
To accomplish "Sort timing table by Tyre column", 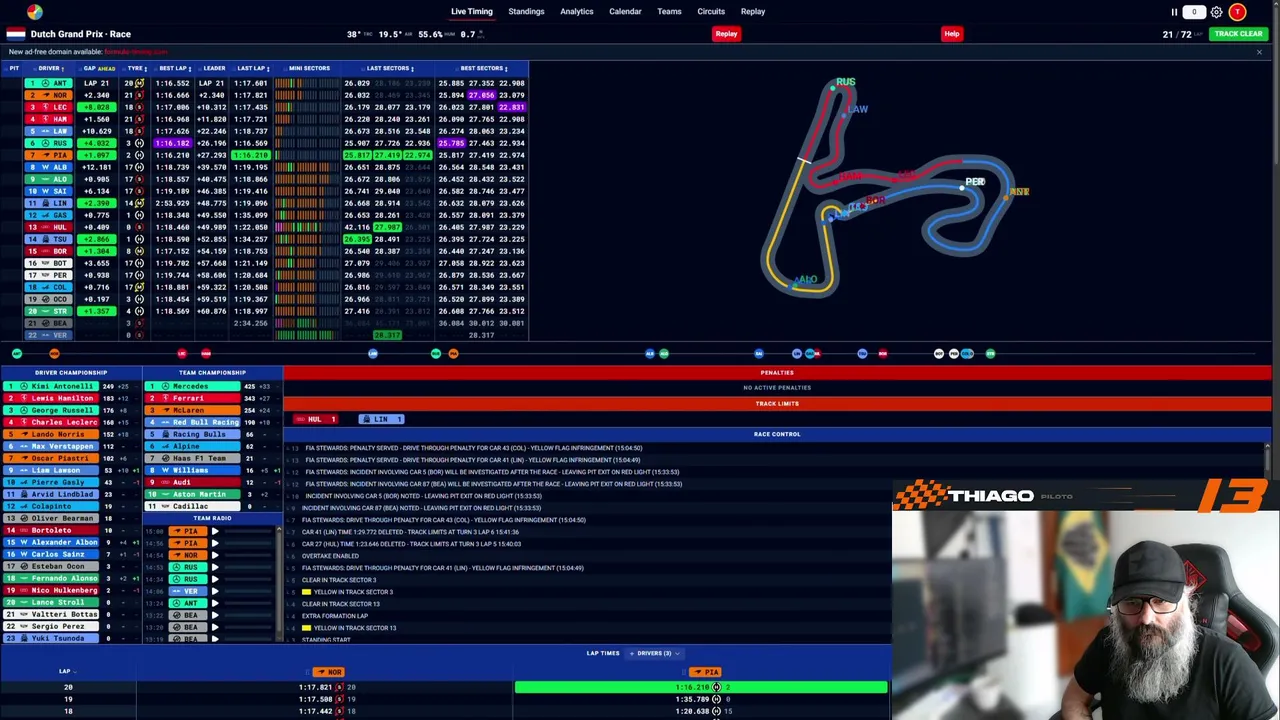I will [136, 68].
